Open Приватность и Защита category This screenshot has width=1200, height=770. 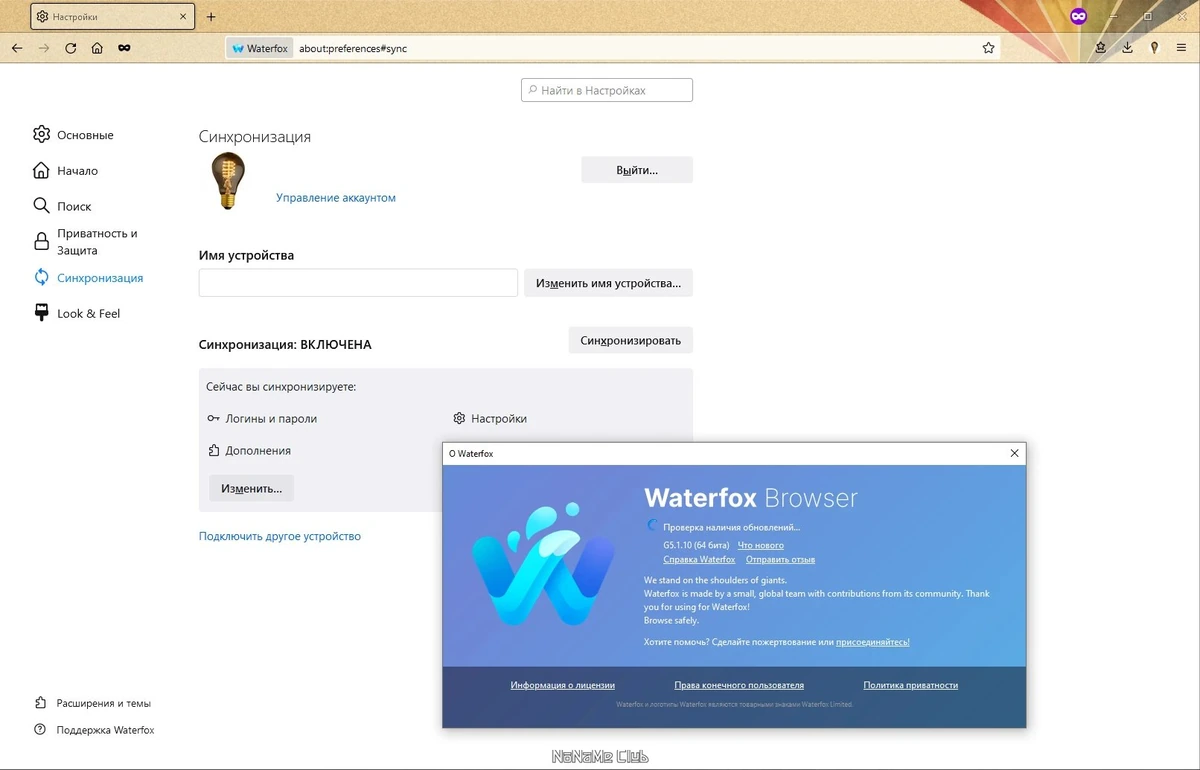click(x=86, y=242)
